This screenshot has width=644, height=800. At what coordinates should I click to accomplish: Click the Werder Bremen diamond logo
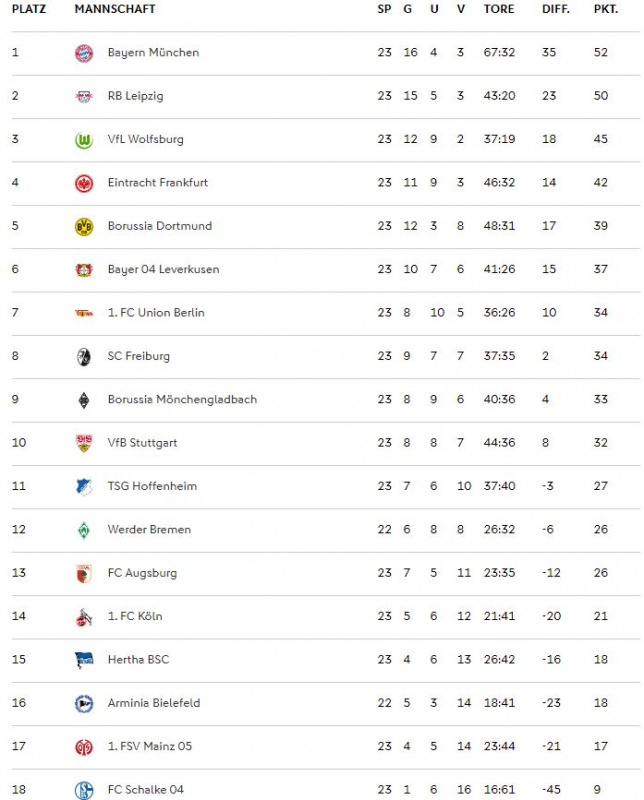point(84,530)
